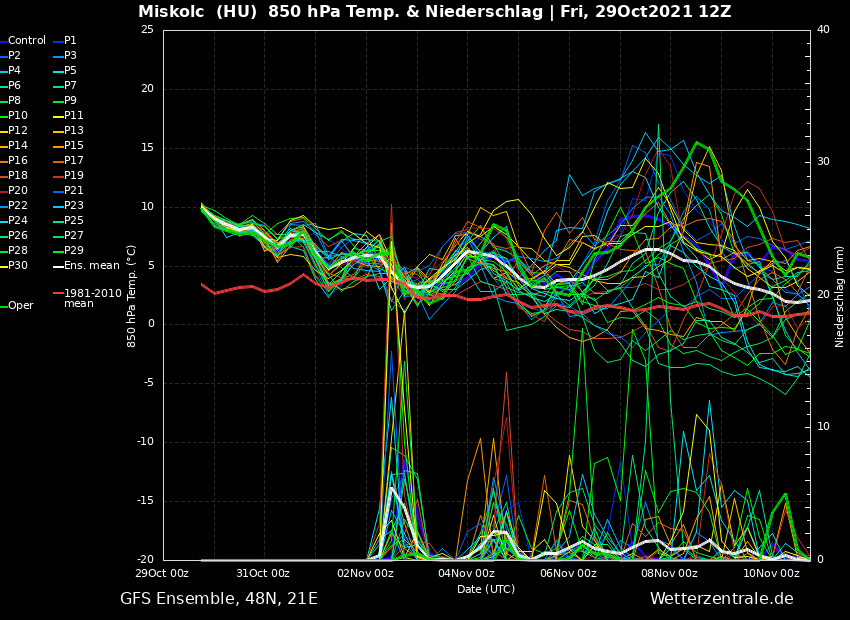Click the 08Nov 00z date tick label
The image size is (850, 620).
669,574
